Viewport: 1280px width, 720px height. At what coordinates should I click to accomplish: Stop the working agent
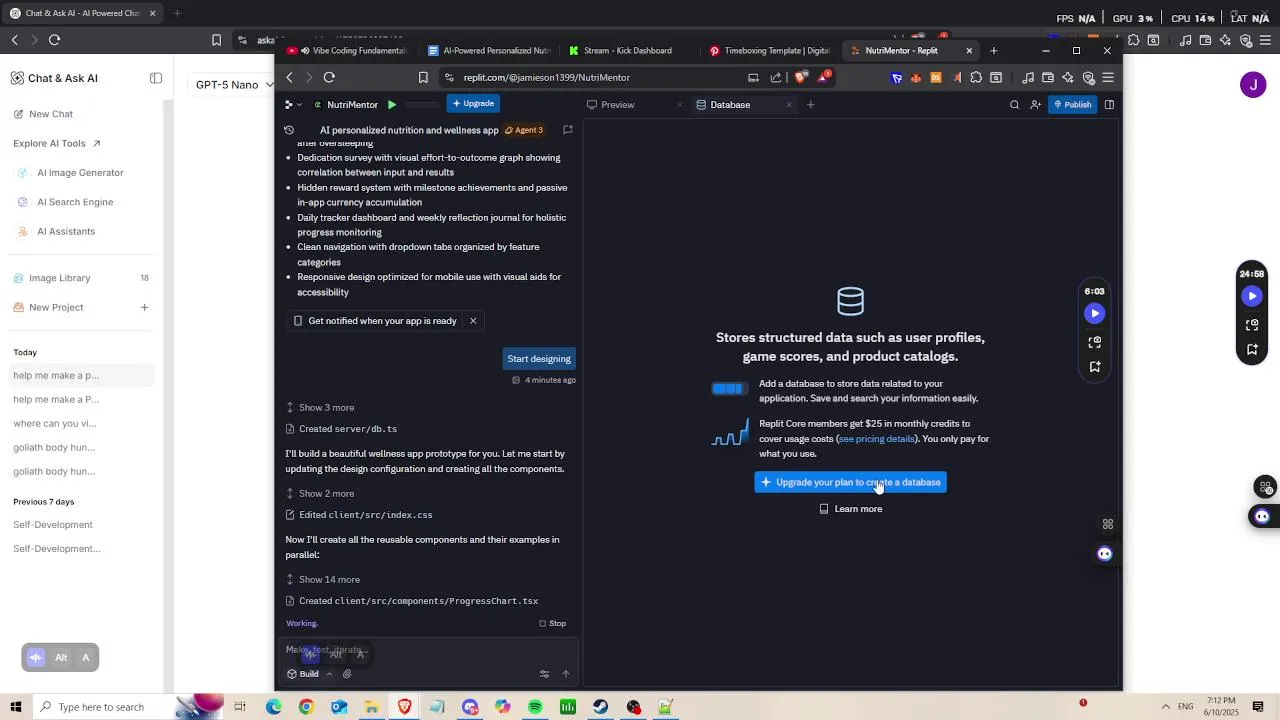[552, 623]
